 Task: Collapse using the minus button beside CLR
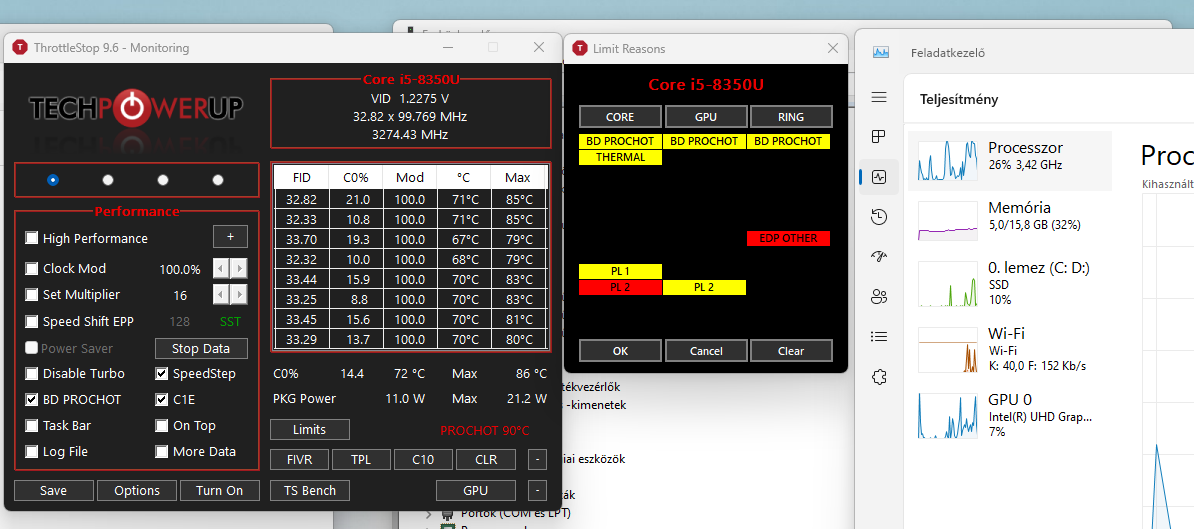pos(537,460)
